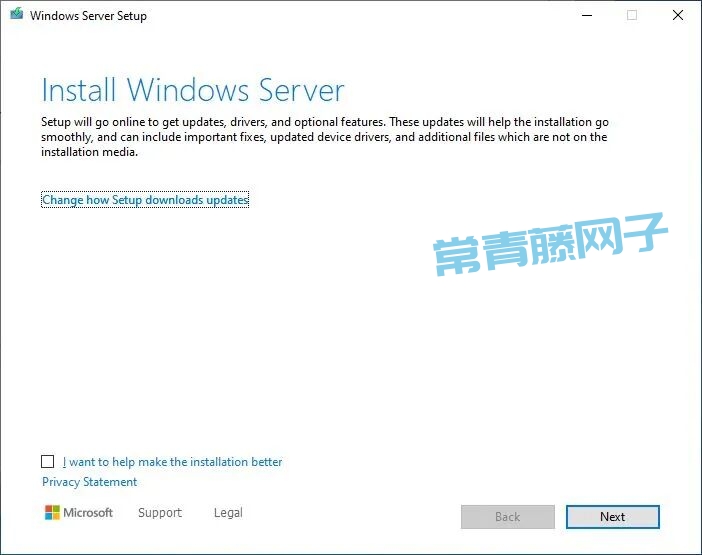Click the "installation media." text line

89,153
